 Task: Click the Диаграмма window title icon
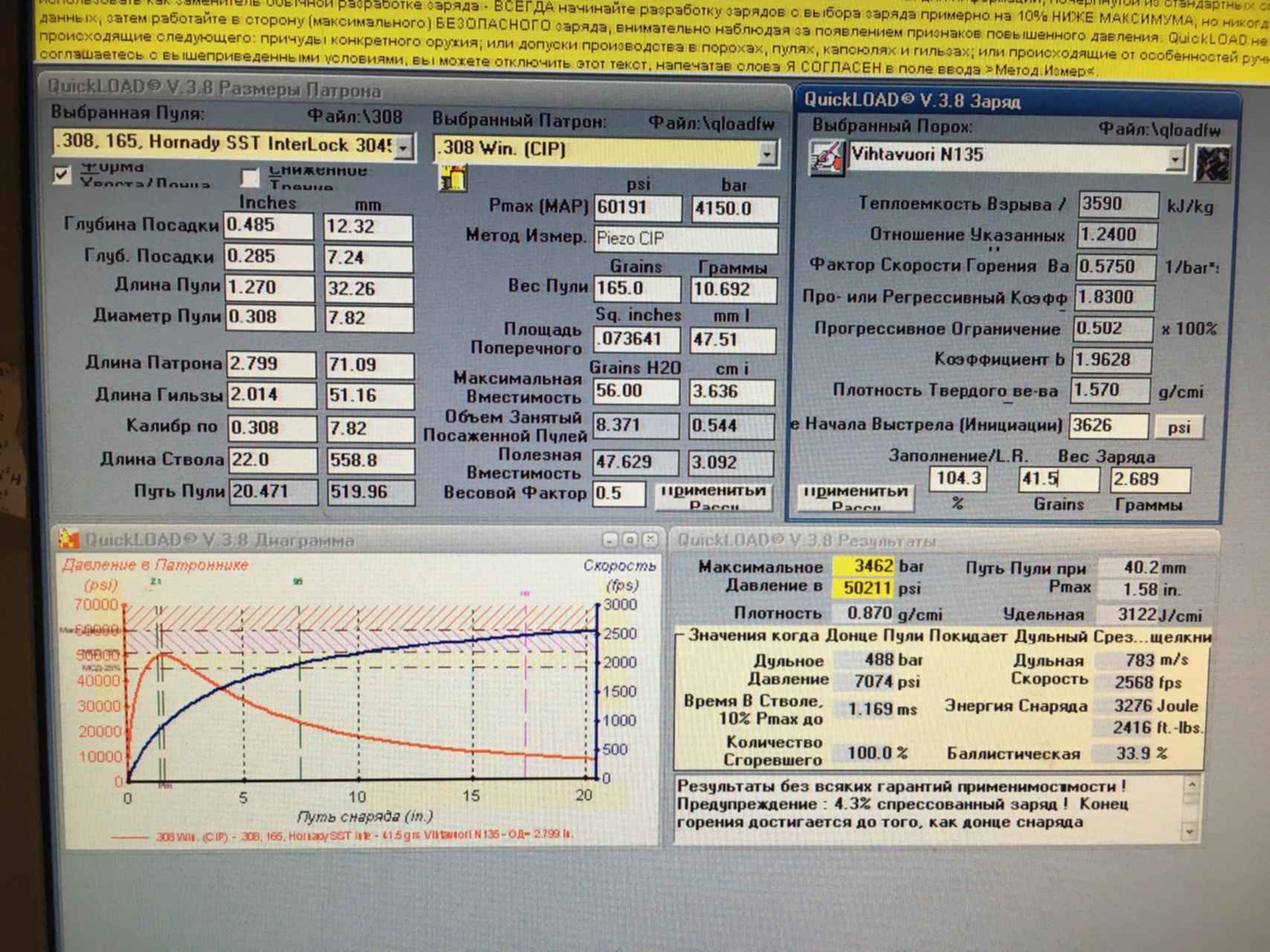(69, 538)
